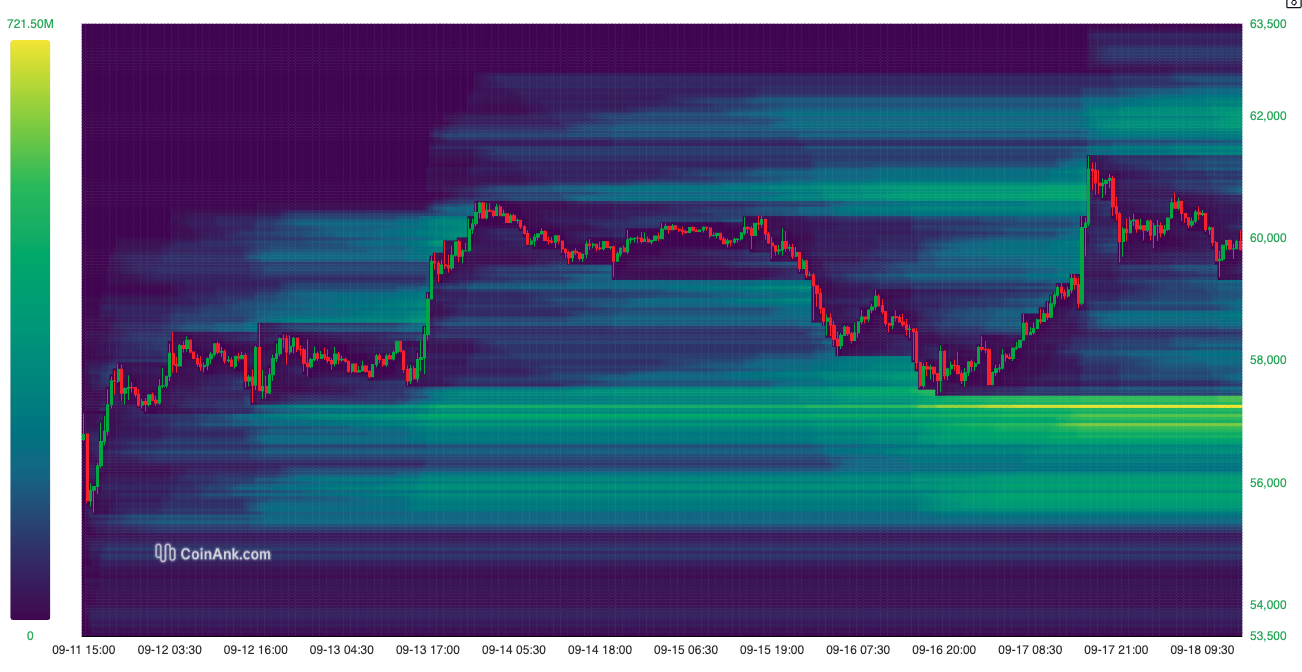This screenshot has width=1302, height=672.
Task: Select the 09-15 06:30 time axis label
Action: pyautogui.click(x=686, y=650)
